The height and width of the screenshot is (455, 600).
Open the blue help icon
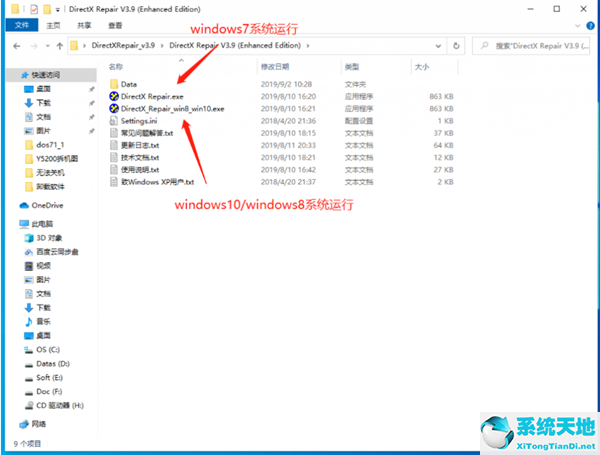point(590,26)
